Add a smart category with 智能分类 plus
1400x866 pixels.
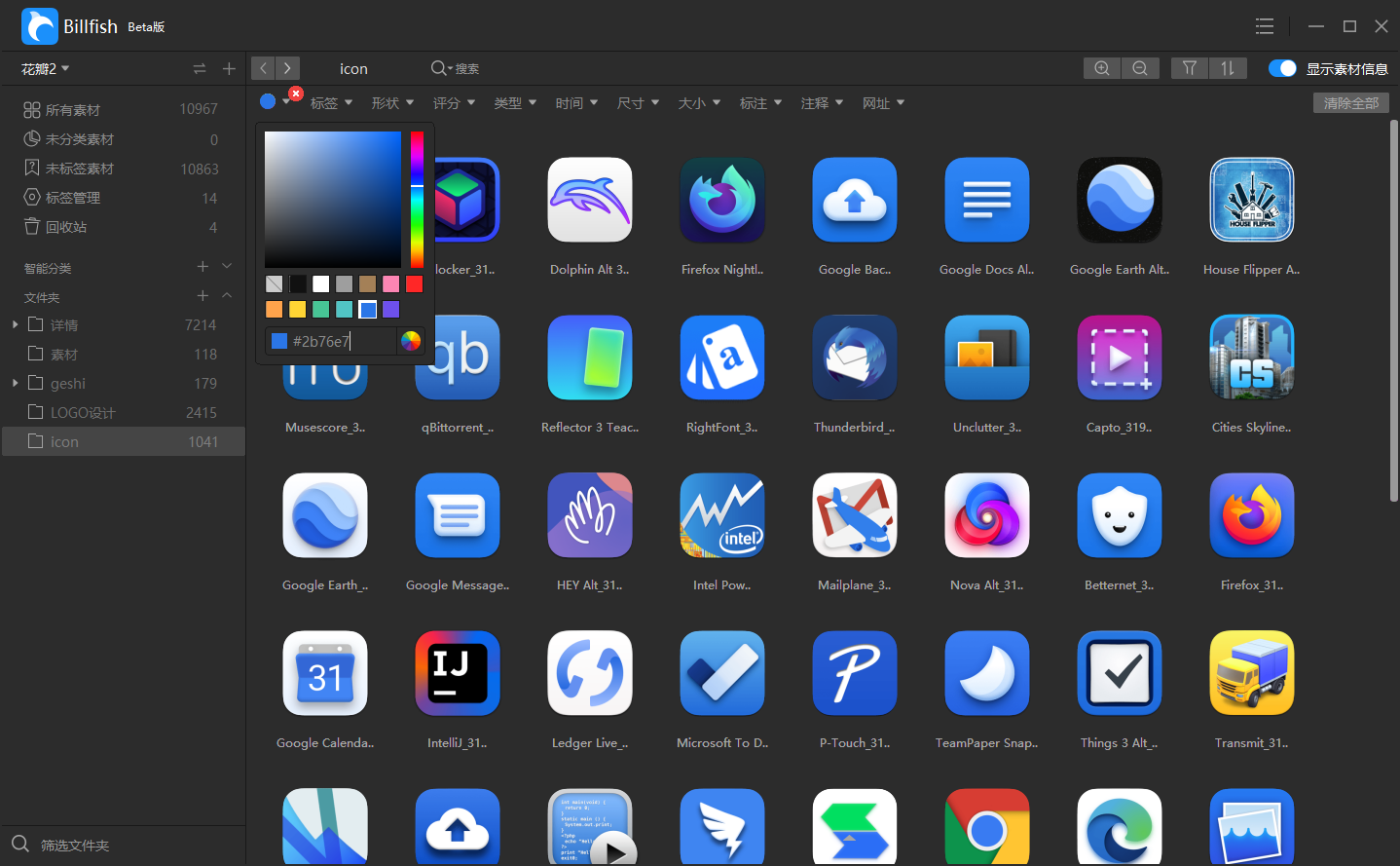(x=203, y=267)
